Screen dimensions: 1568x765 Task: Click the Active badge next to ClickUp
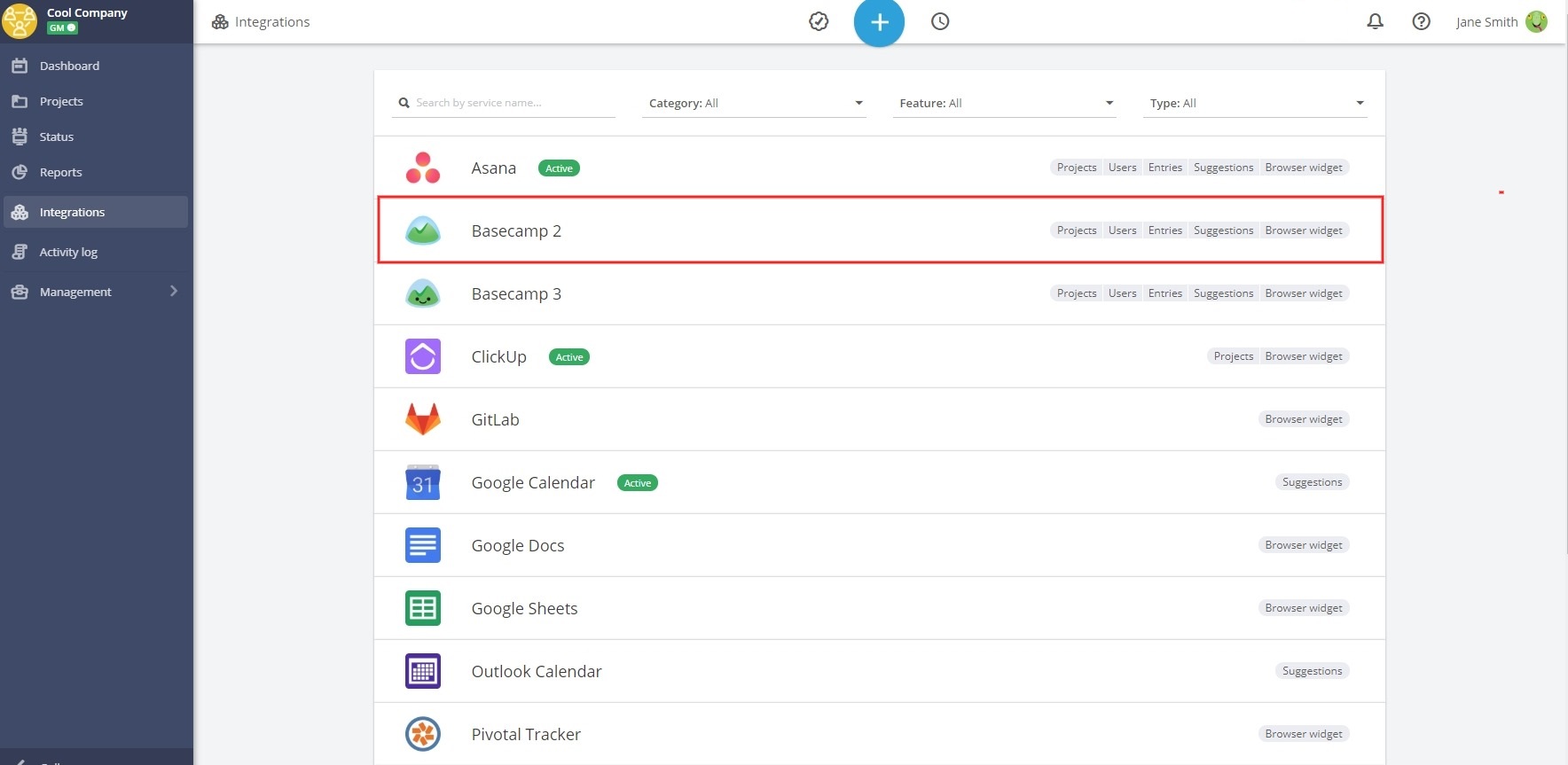[569, 357]
